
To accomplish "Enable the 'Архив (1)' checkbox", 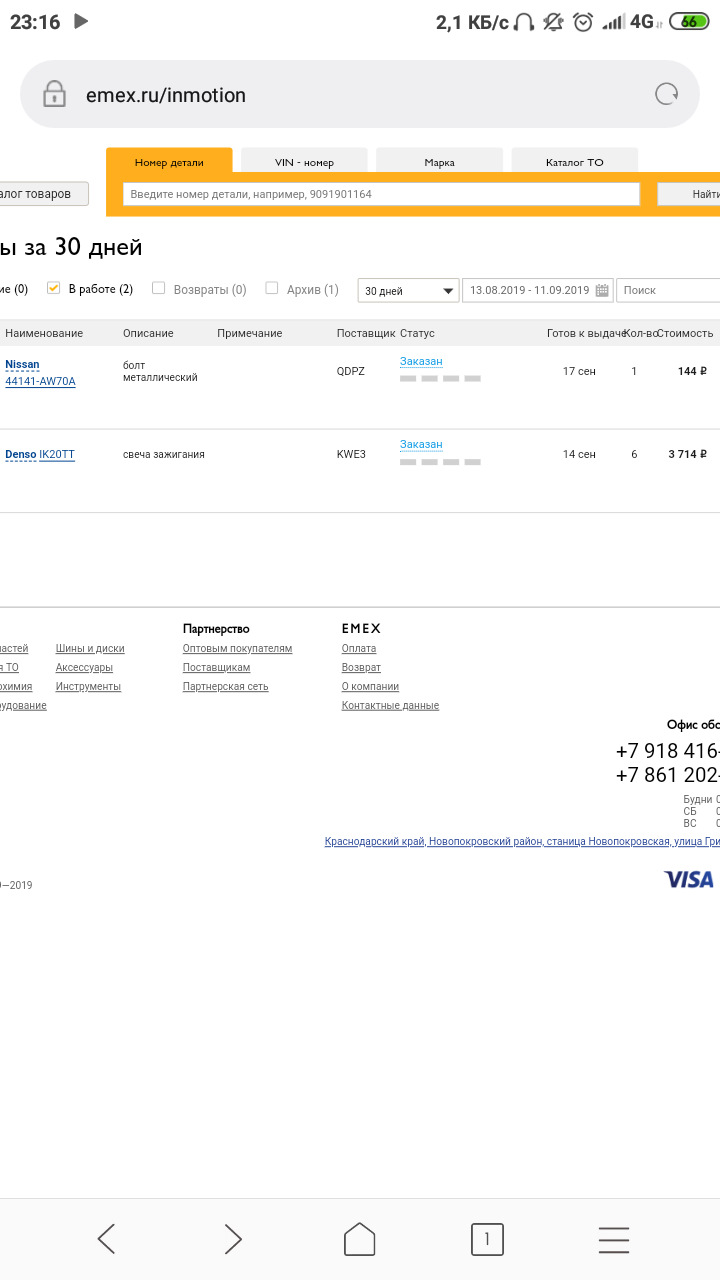I will tap(272, 288).
